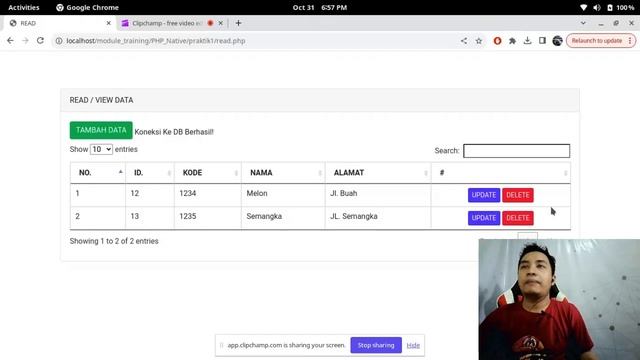Close the READ tab
This screenshot has height=360, width=640.
(109, 23)
